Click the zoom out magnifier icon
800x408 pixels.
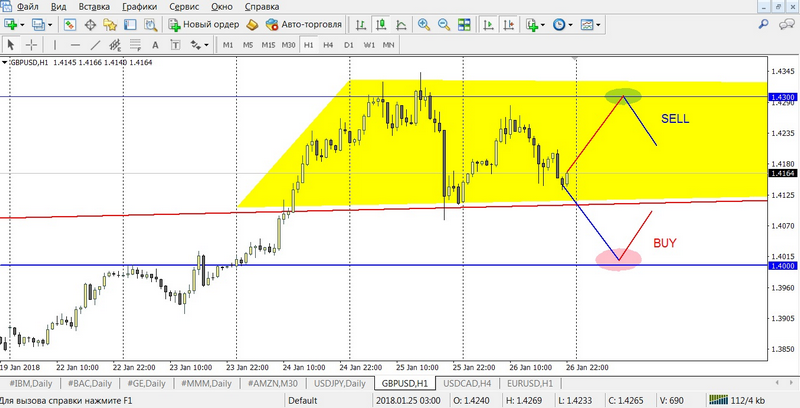click(x=443, y=25)
